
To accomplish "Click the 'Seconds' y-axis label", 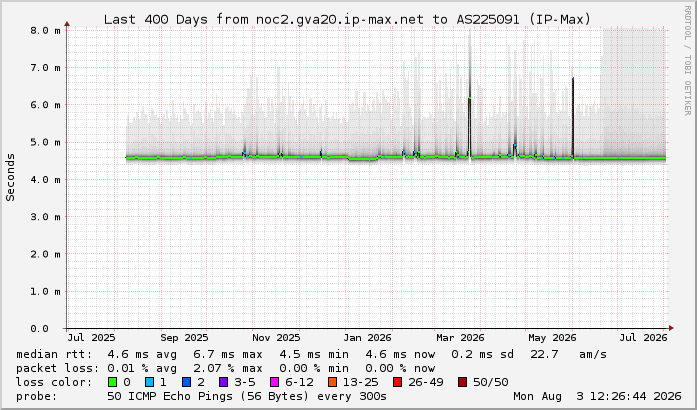I will tap(10, 177).
